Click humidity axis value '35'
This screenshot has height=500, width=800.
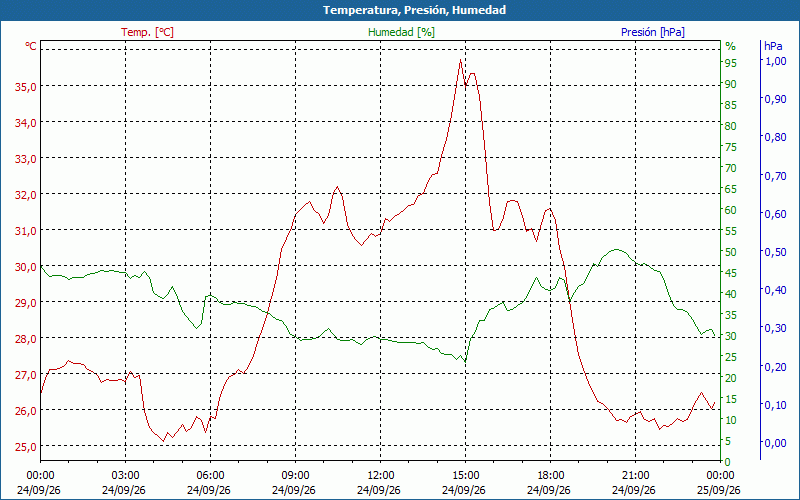(731, 315)
